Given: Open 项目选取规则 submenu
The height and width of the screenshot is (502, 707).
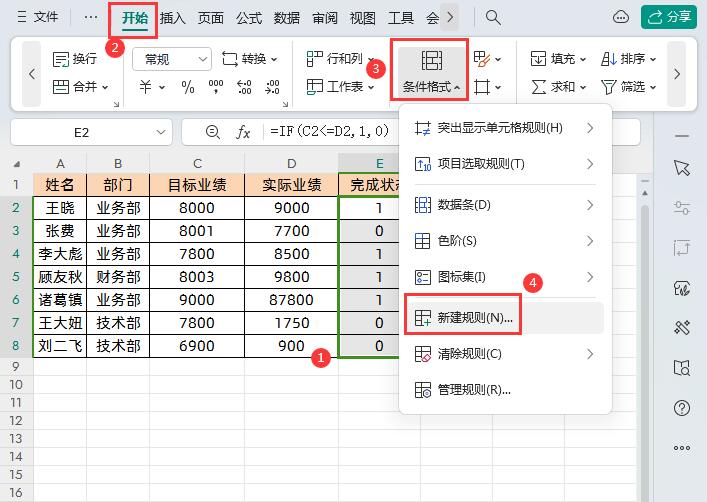Looking at the screenshot, I should point(505,164).
